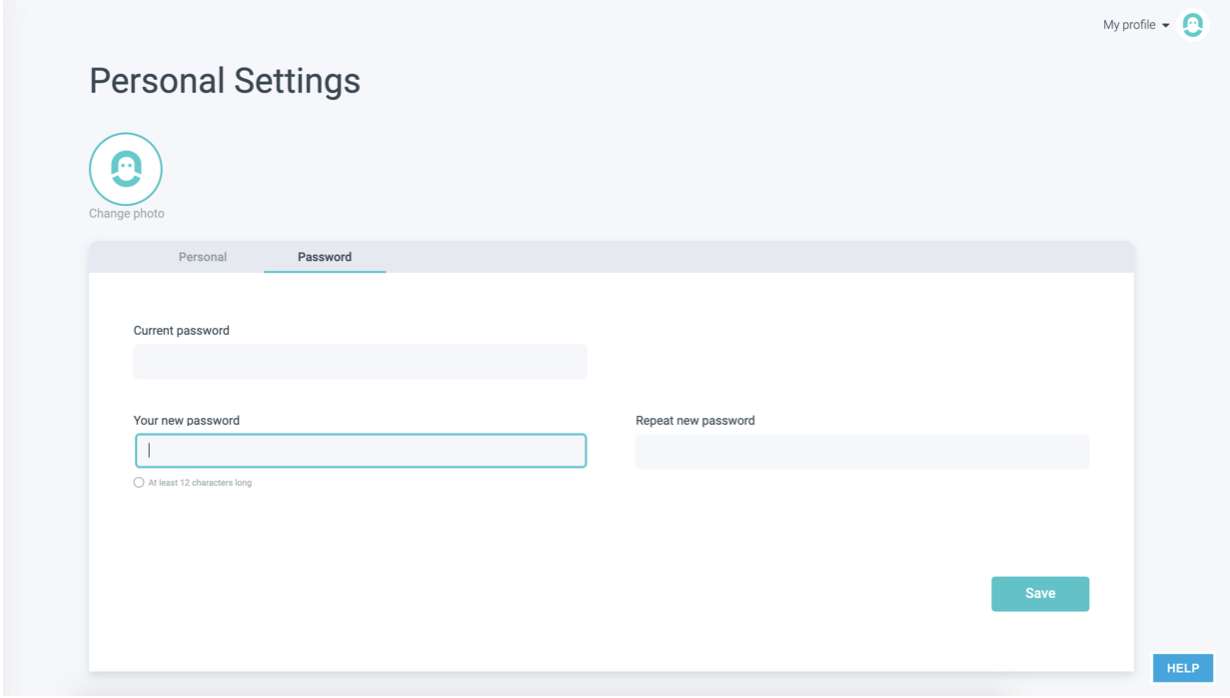Switch to the Personal tab
Screen dimensions: 1230x698
coord(203,257)
